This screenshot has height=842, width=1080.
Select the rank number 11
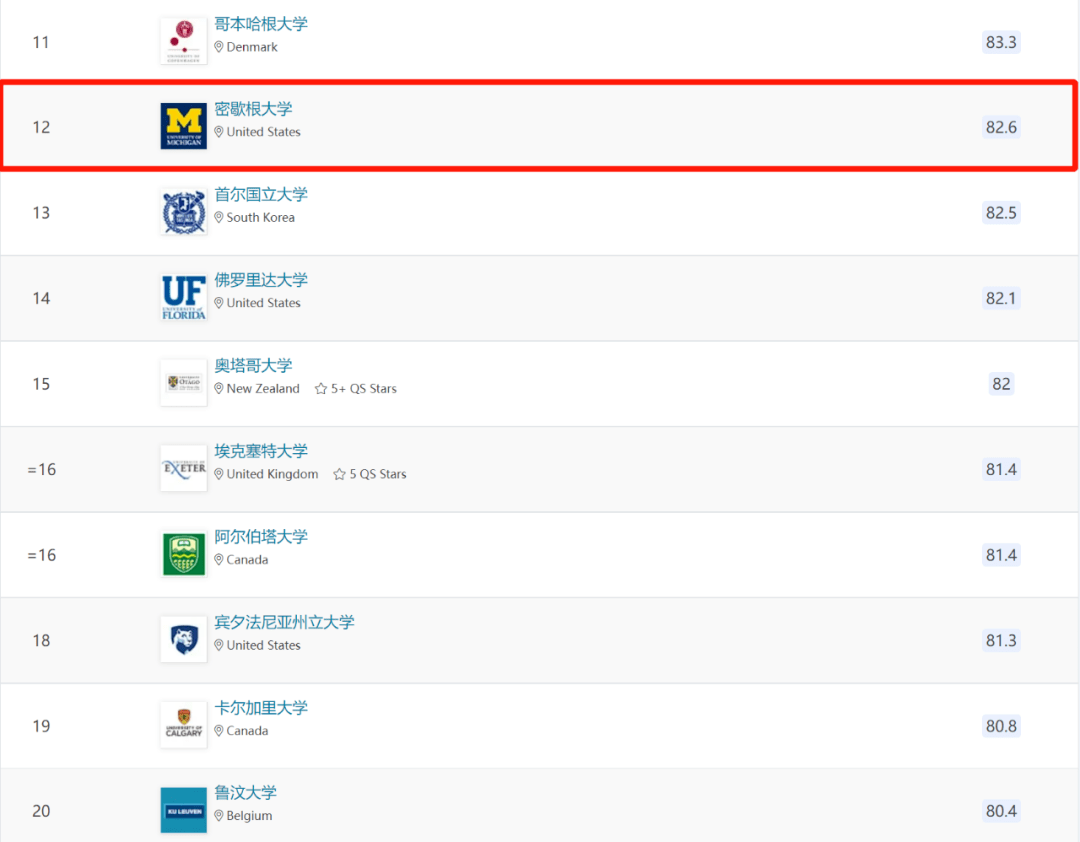point(41,42)
